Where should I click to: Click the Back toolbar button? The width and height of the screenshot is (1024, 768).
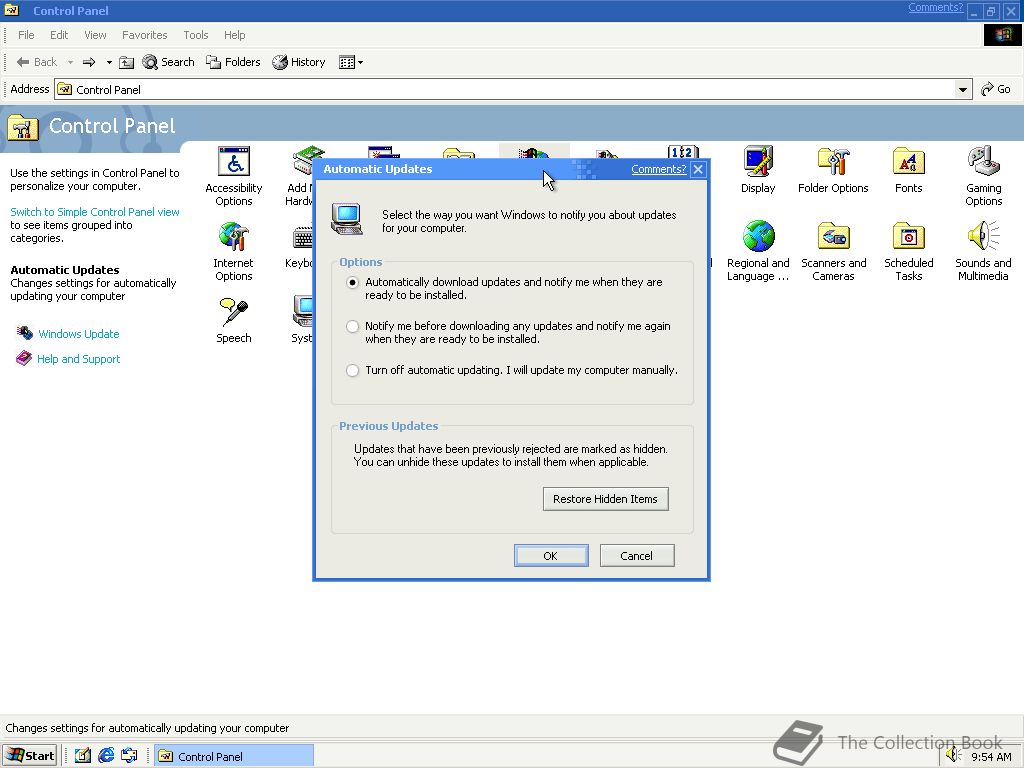pos(37,62)
